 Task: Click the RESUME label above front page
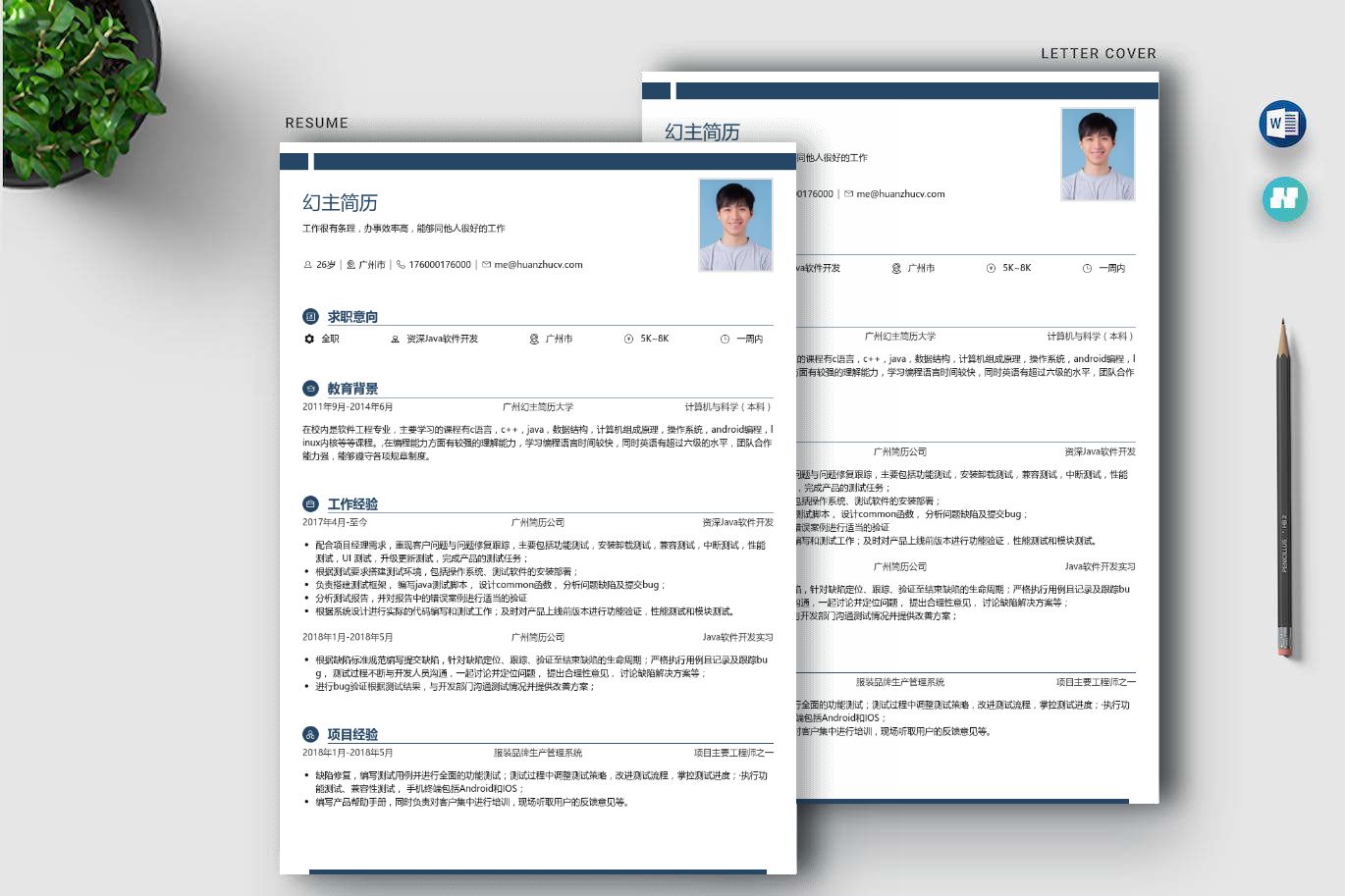(x=316, y=123)
